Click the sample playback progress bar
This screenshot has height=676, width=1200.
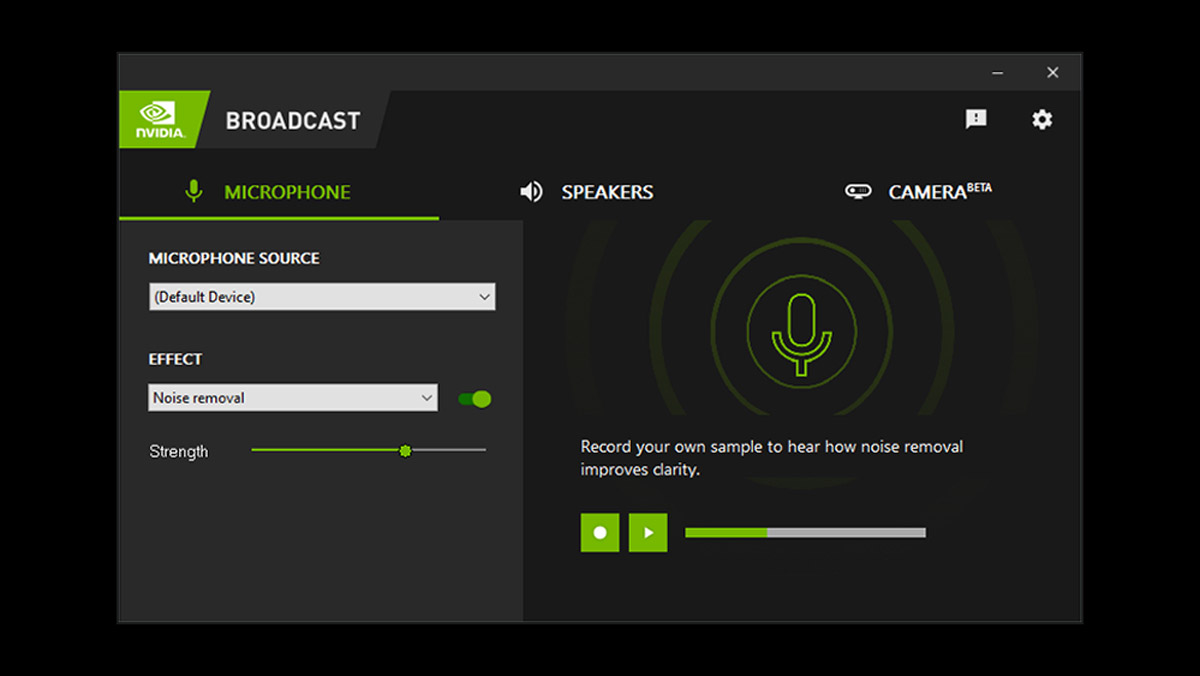(x=805, y=533)
